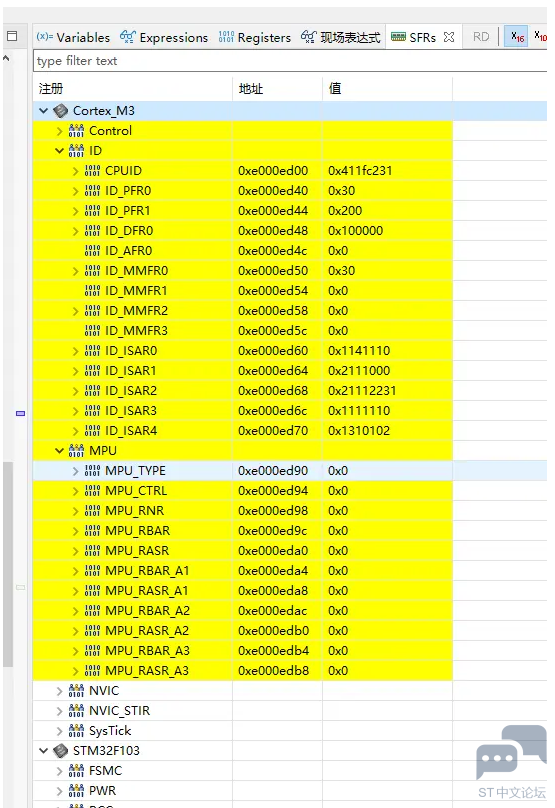Image resolution: width=555 pixels, height=808 pixels.
Task: Toggle hexadecimal X16 display format
Action: pos(517,37)
